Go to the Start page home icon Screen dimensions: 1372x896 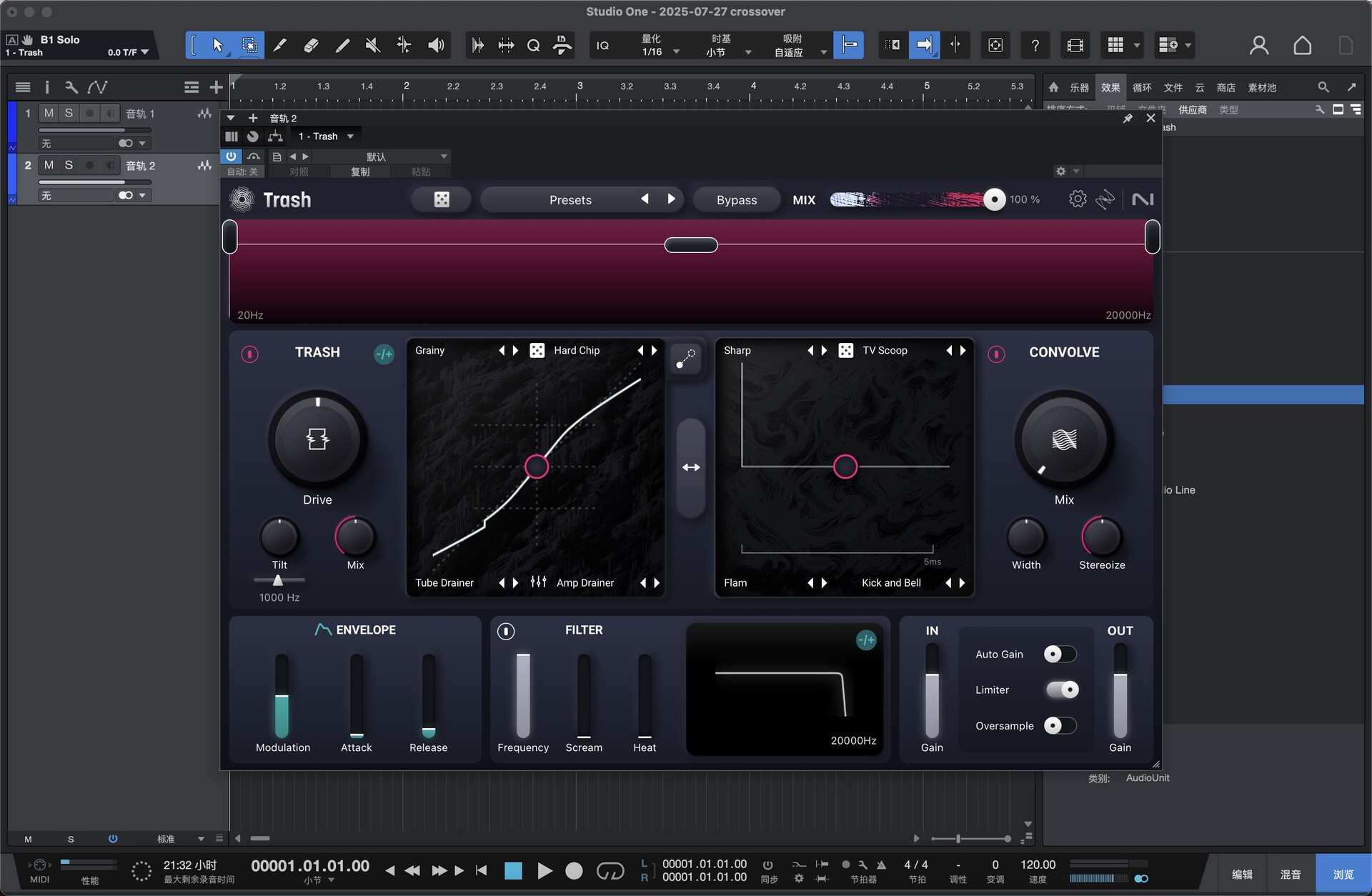(1302, 45)
